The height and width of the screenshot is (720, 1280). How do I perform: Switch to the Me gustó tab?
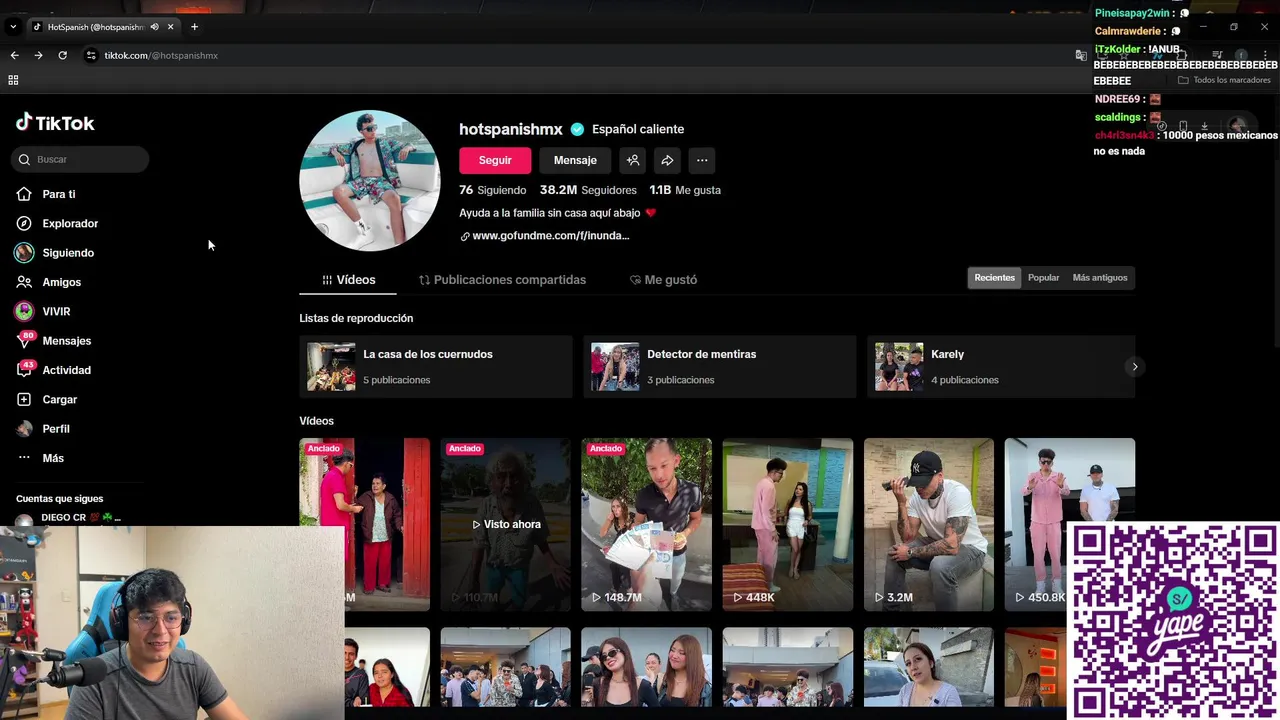(663, 280)
